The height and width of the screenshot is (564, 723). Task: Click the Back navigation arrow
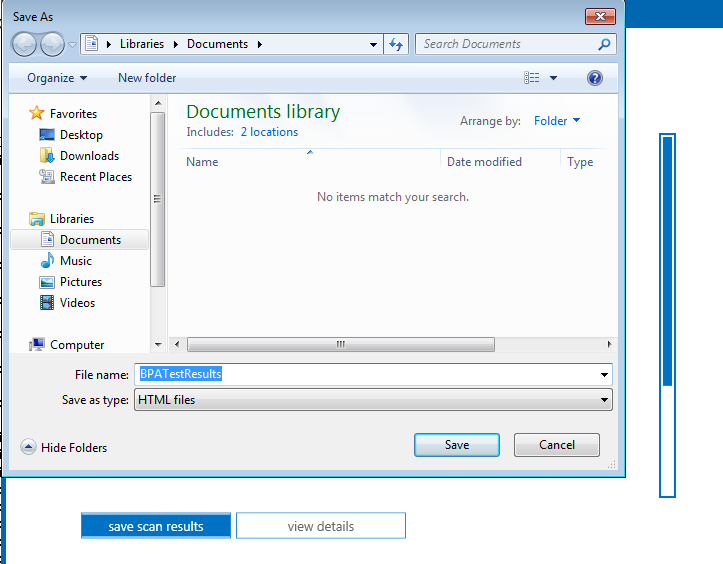[24, 44]
